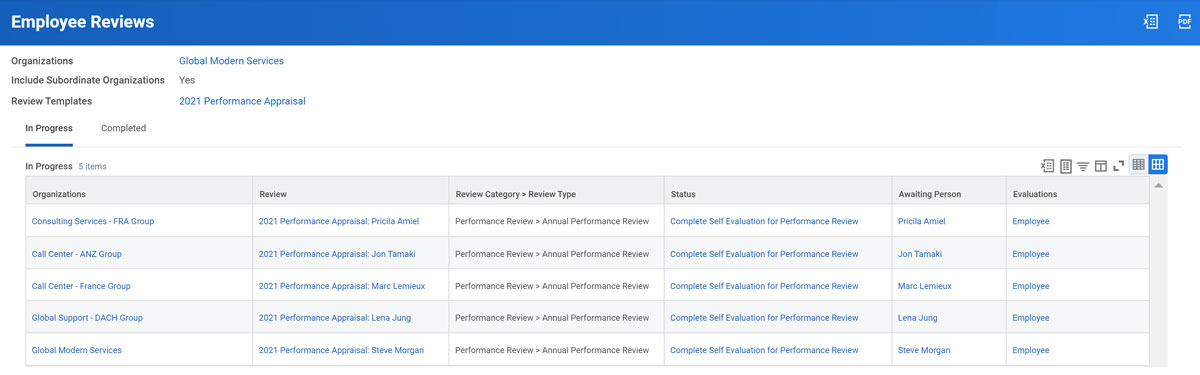Open Employee evaluation in Jon Tamaki row
Image resolution: width=1200 pixels, height=375 pixels.
1031,254
